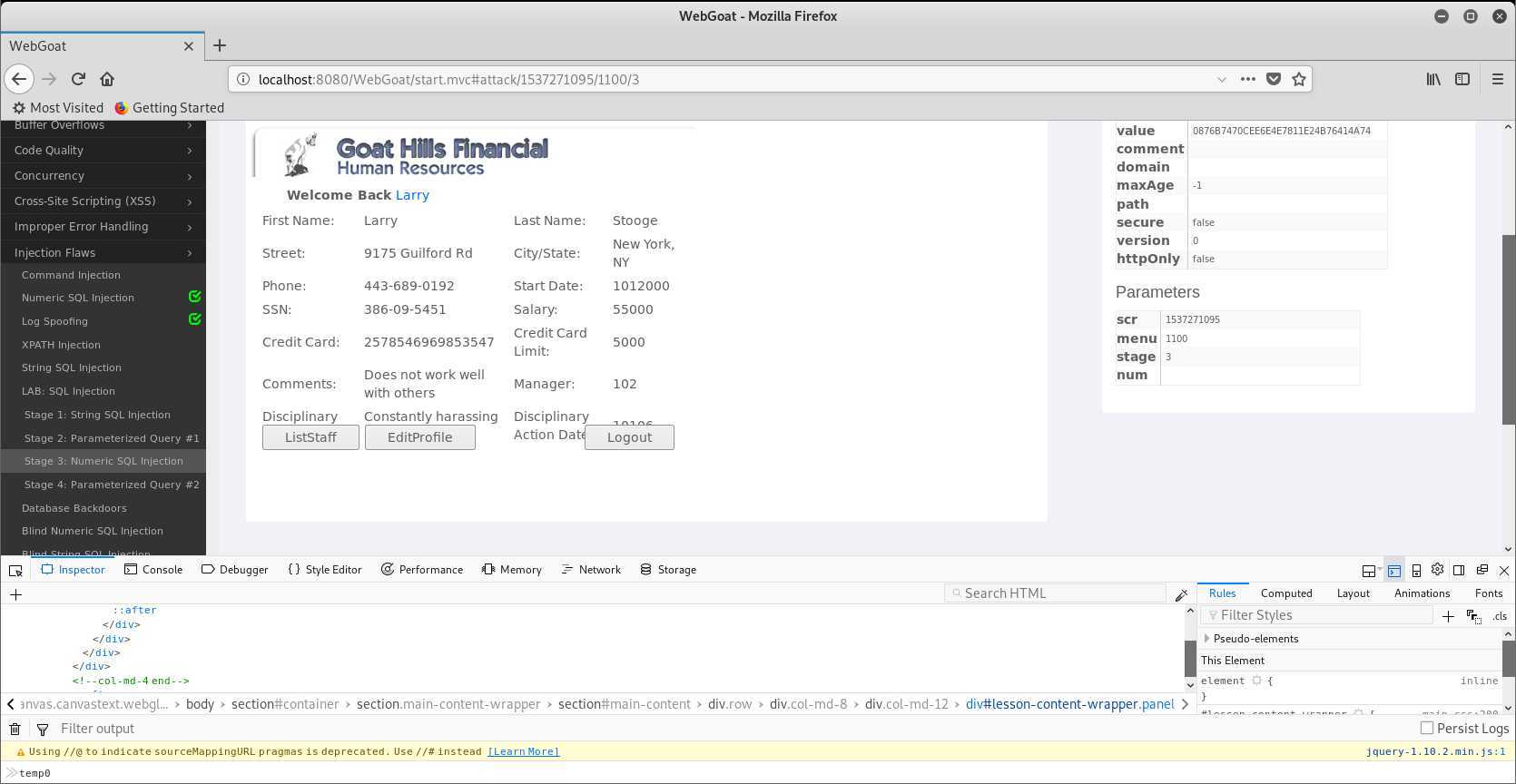This screenshot has height=784, width=1516.
Task: Open the page actions three-dot menu
Action: pyautogui.click(x=1248, y=79)
